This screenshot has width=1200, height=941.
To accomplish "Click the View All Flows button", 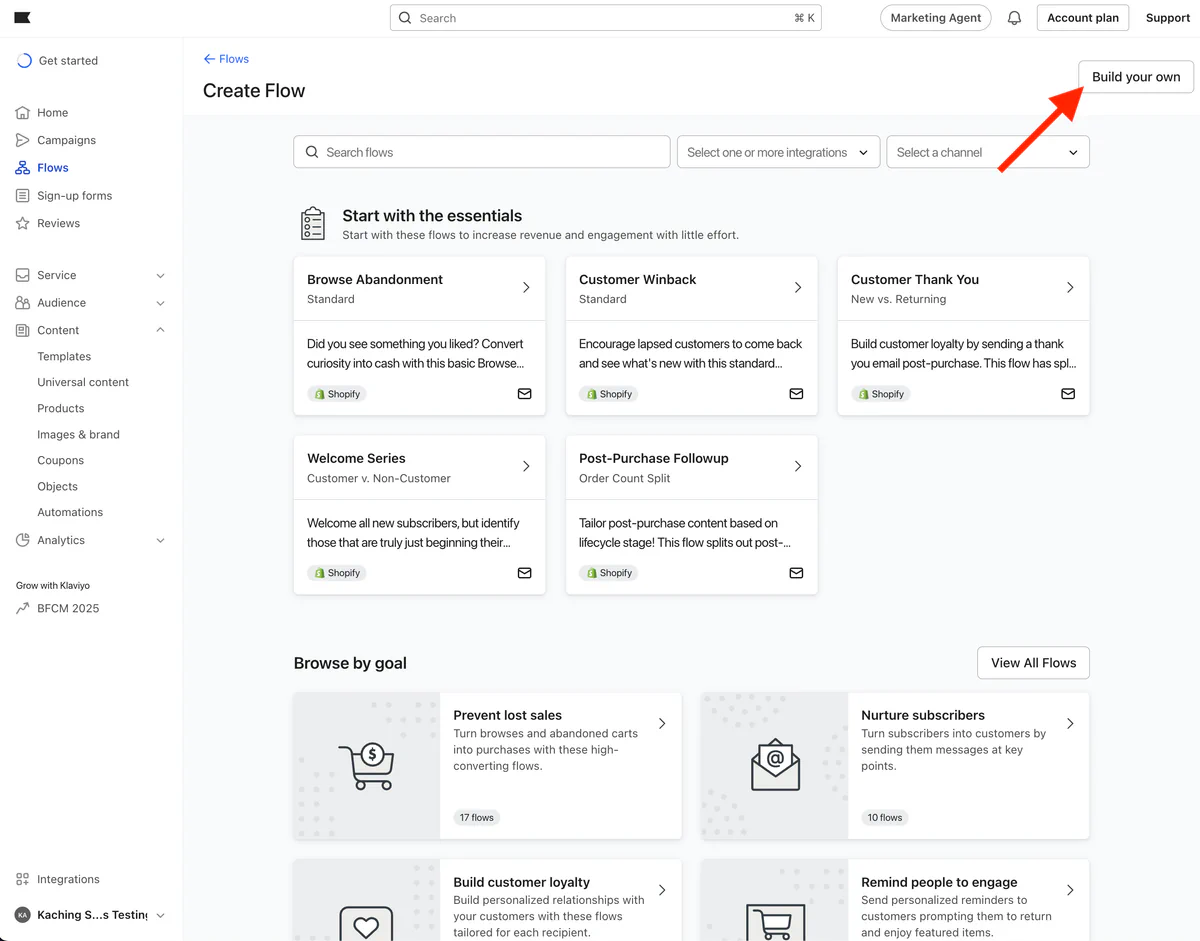I will click(1033, 663).
